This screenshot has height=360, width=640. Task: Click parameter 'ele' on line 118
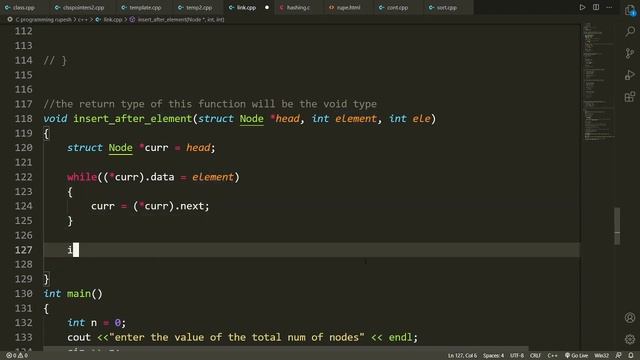(x=421, y=119)
